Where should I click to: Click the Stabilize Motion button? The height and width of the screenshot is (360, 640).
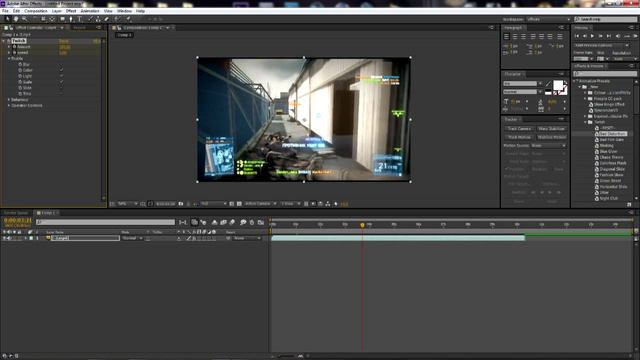tap(552, 137)
